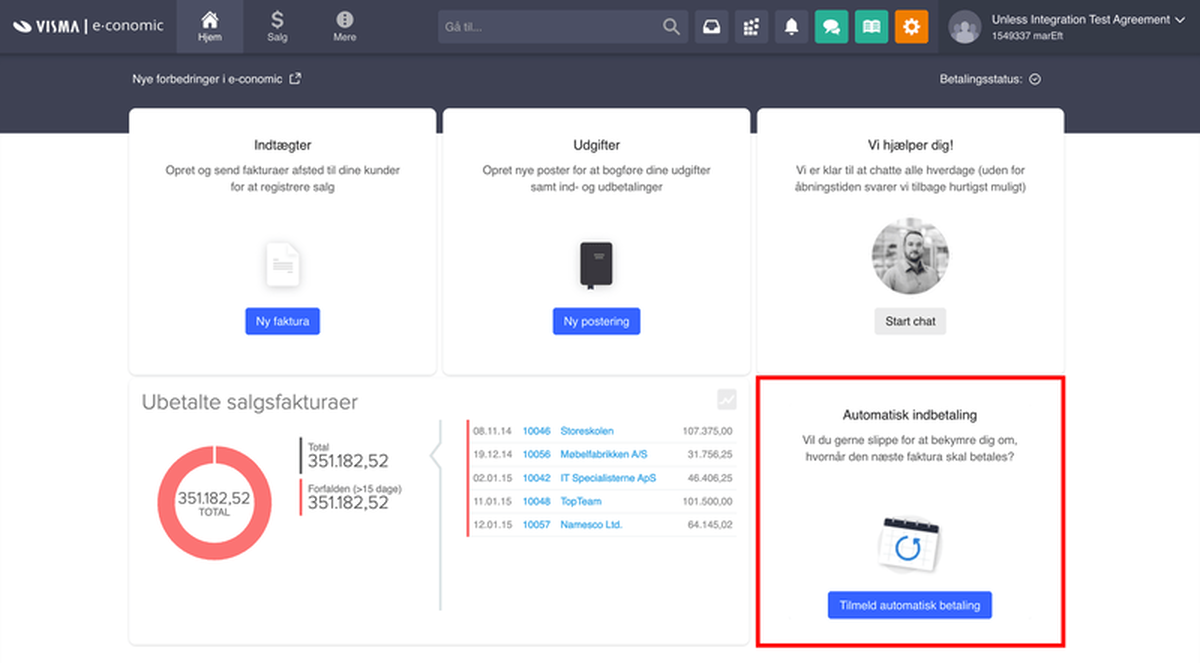
Task: Click the 'Ny postering' button
Action: coord(596,321)
